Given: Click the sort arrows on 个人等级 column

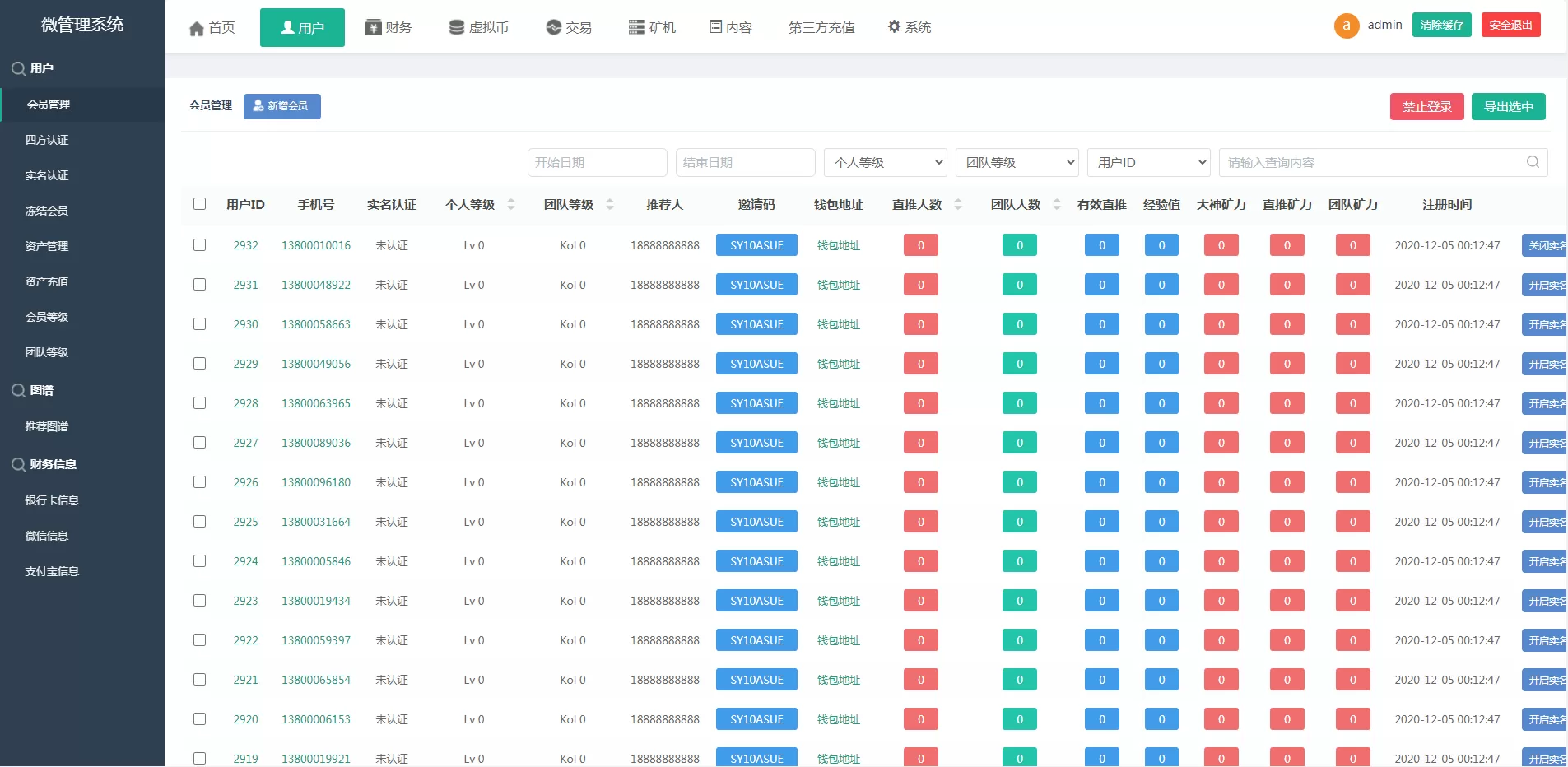Looking at the screenshot, I should pos(511,204).
